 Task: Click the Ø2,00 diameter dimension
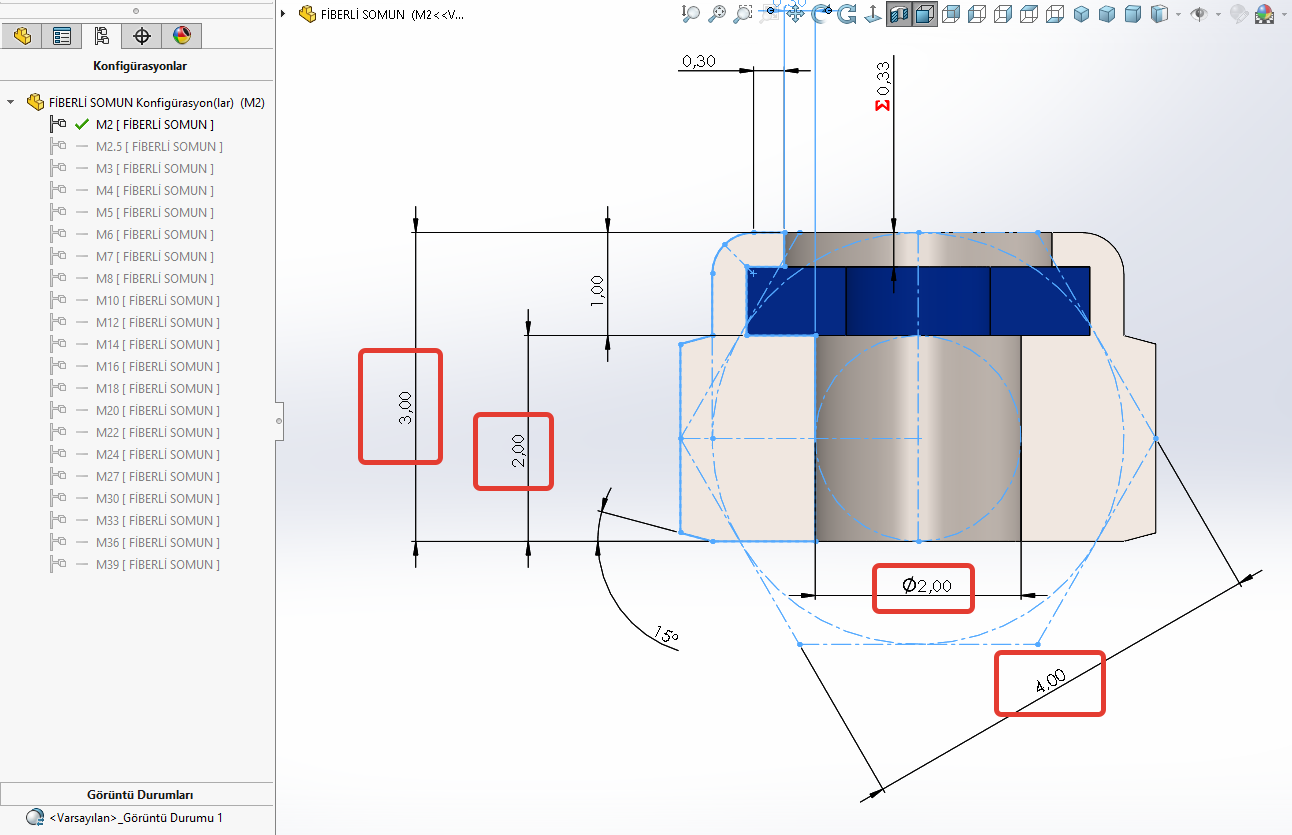(927, 586)
